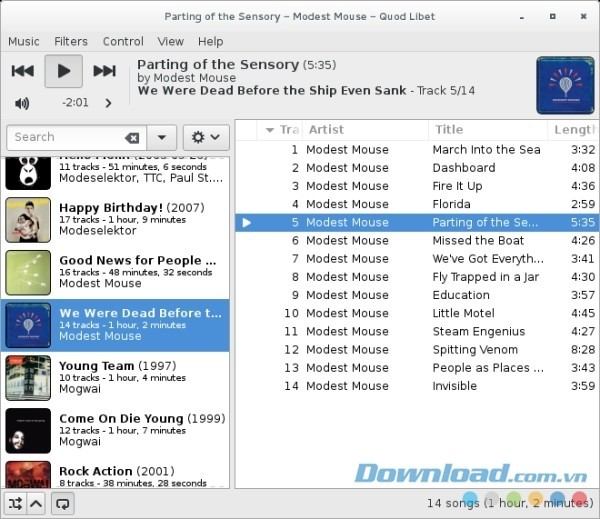
Task: Open the gear preferences menu
Action: [205, 138]
